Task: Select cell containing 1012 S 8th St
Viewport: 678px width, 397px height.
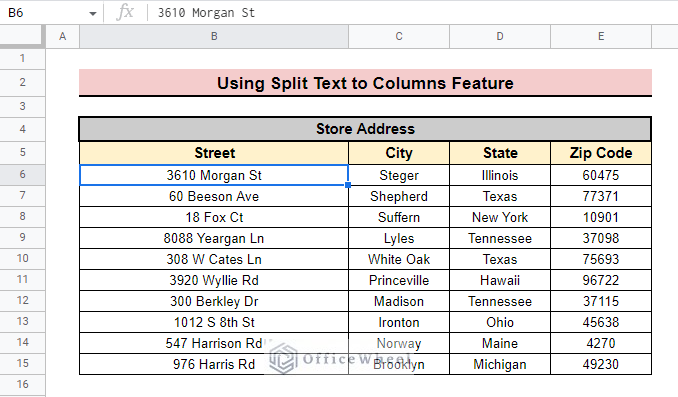Action: click(x=214, y=322)
